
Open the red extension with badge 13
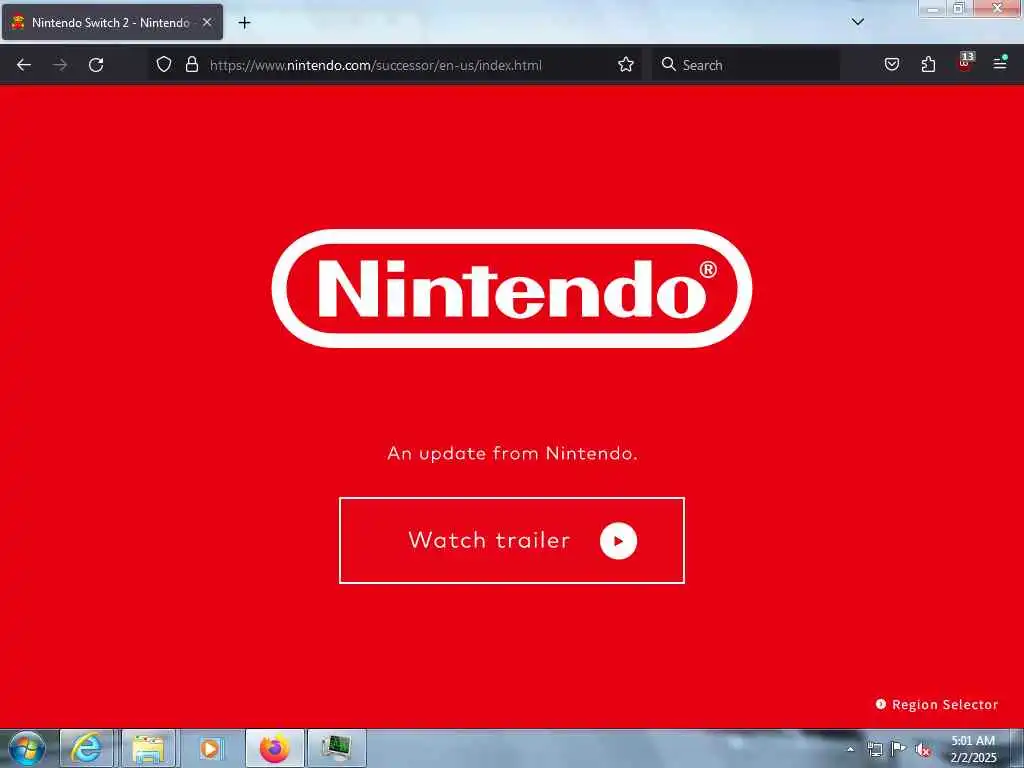[965, 63]
